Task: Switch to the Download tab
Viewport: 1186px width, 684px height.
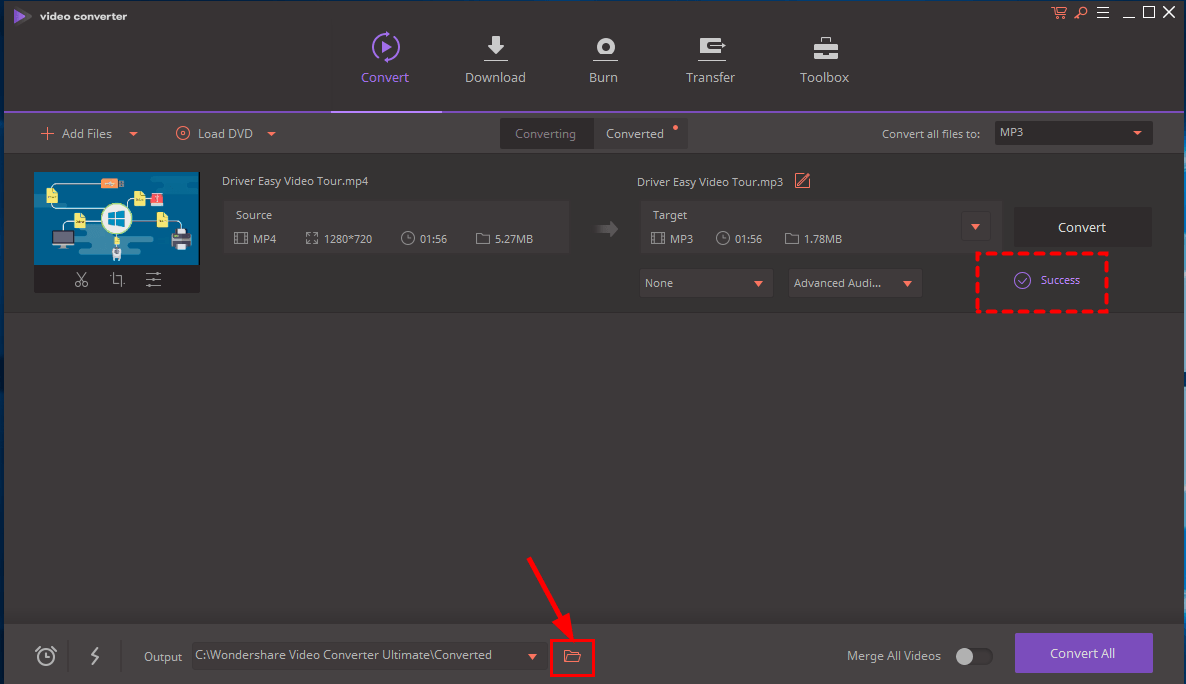Action: pyautogui.click(x=495, y=58)
